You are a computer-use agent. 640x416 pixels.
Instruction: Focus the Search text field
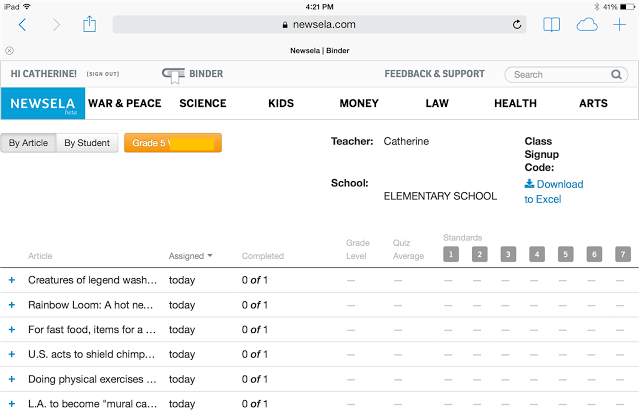click(x=566, y=75)
